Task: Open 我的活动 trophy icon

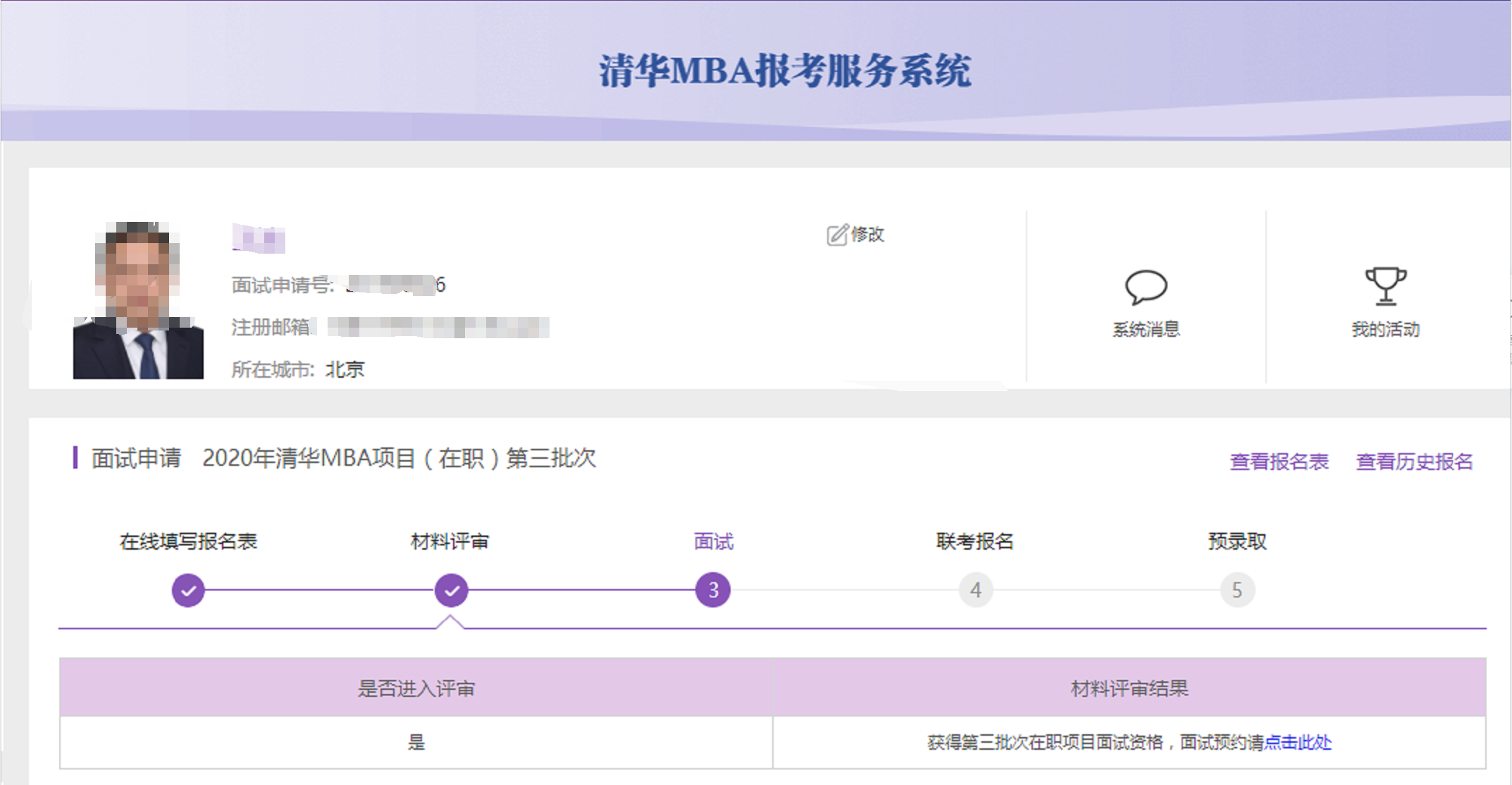Action: [1385, 286]
